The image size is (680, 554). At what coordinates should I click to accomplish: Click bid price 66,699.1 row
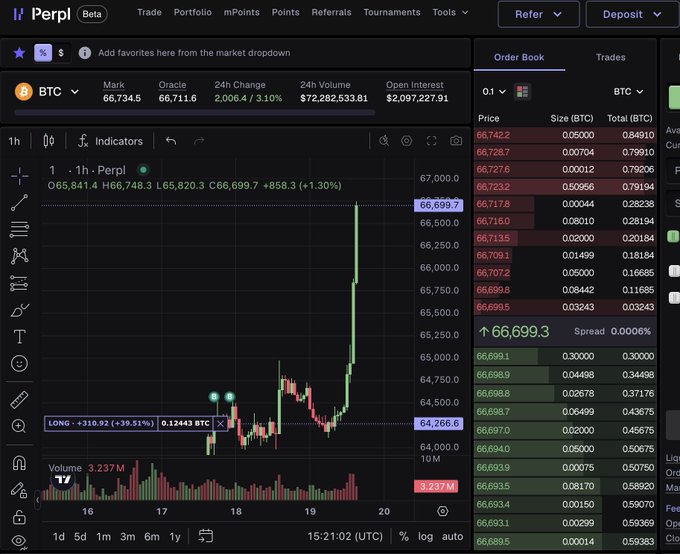pyautogui.click(x=565, y=356)
